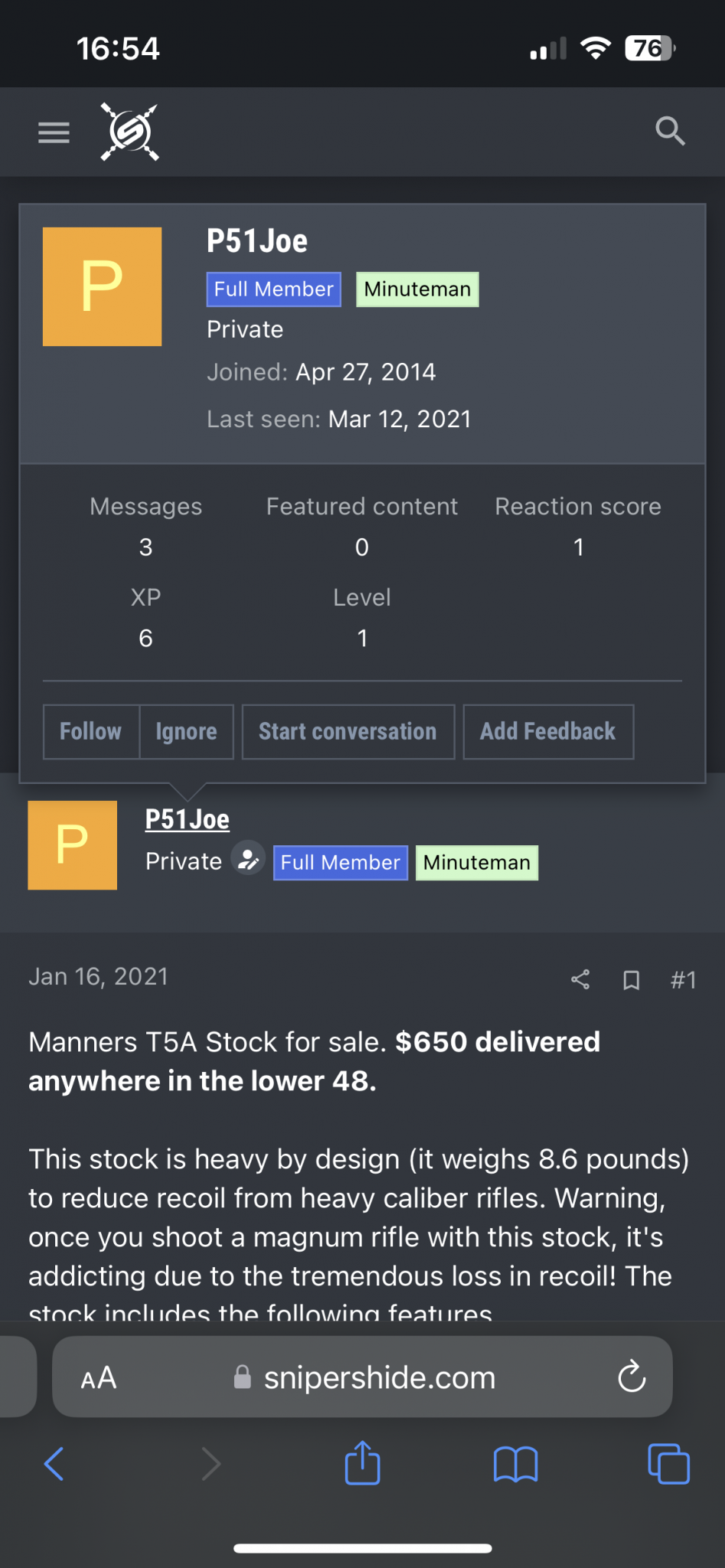Screen dimensions: 725x1568
Task: Show open tabs in Safari
Action: click(x=668, y=1464)
